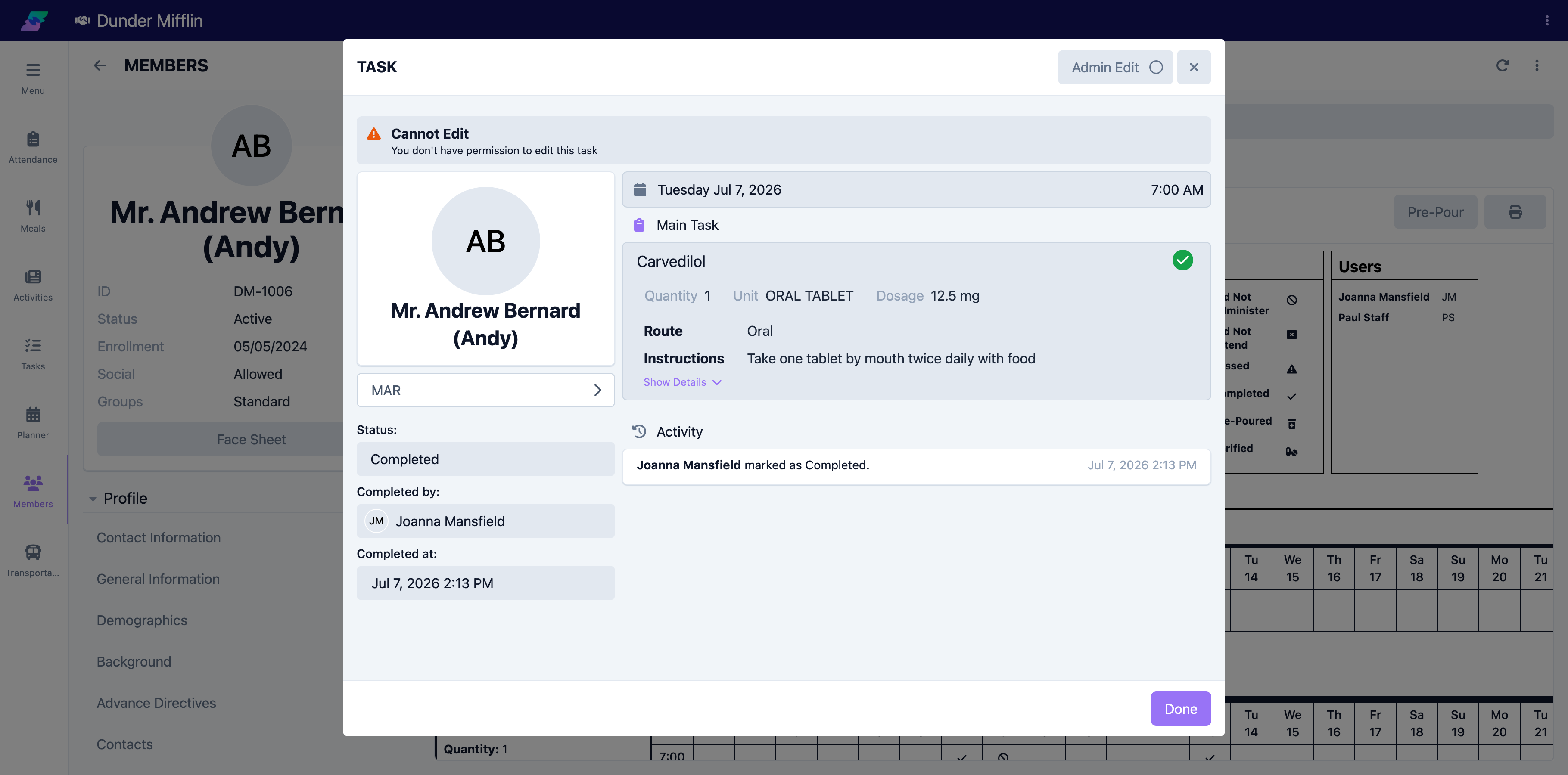The image size is (1568, 775).
Task: Click the Main Task clipboard icon
Action: click(639, 225)
